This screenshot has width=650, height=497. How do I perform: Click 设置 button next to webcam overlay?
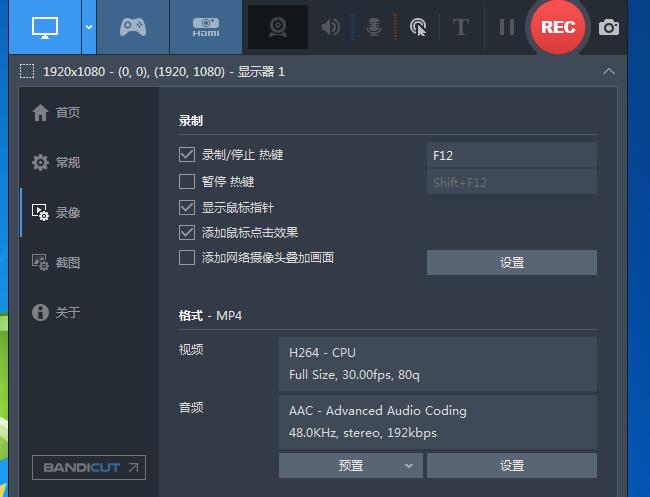point(512,262)
